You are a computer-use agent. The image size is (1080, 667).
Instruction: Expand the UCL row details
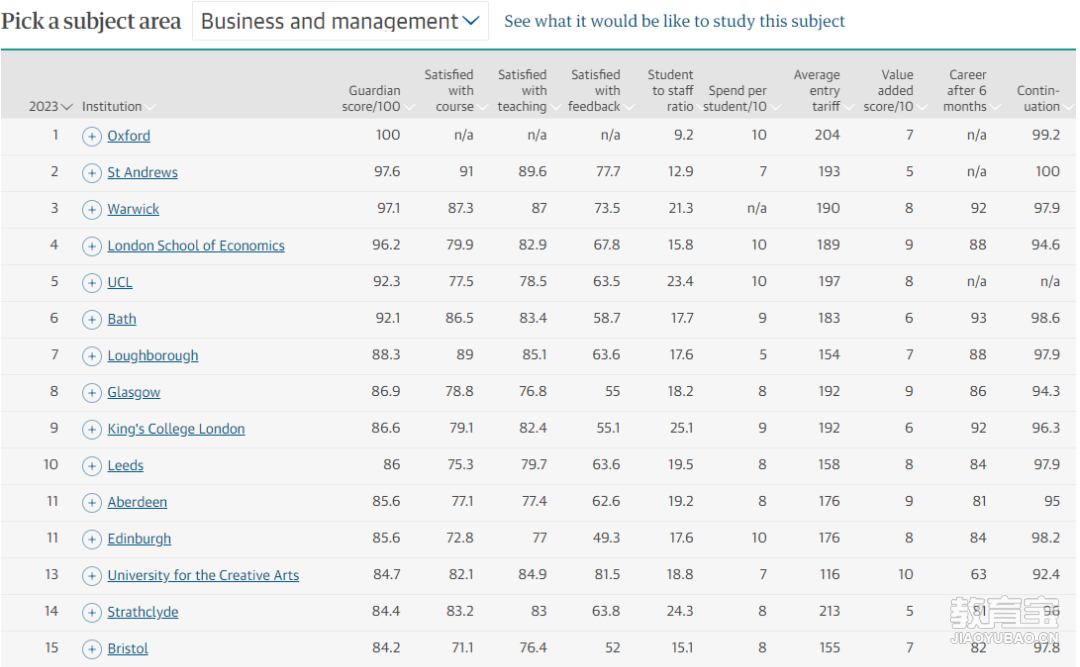(92, 283)
